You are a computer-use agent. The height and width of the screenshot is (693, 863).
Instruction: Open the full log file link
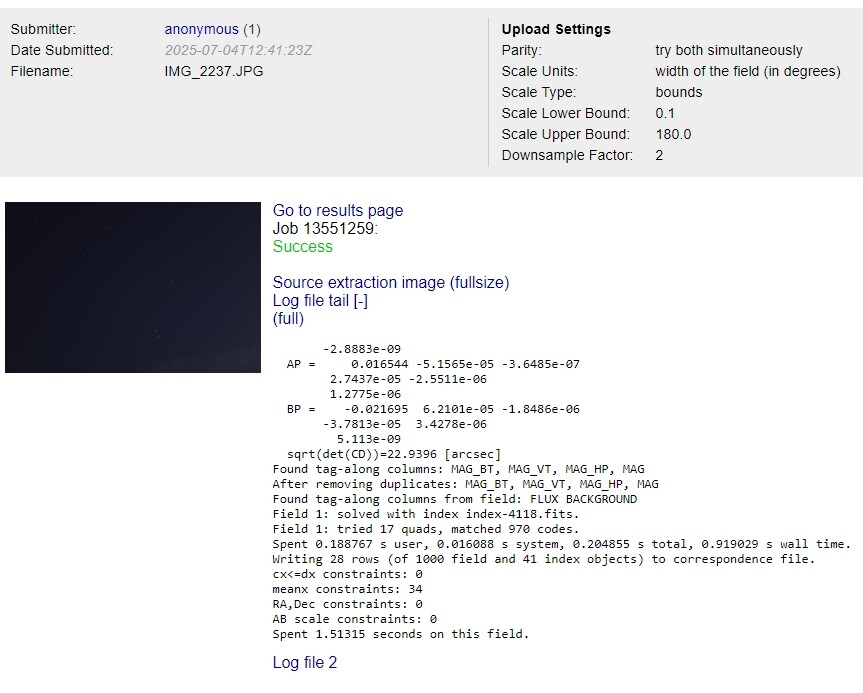[288, 319]
